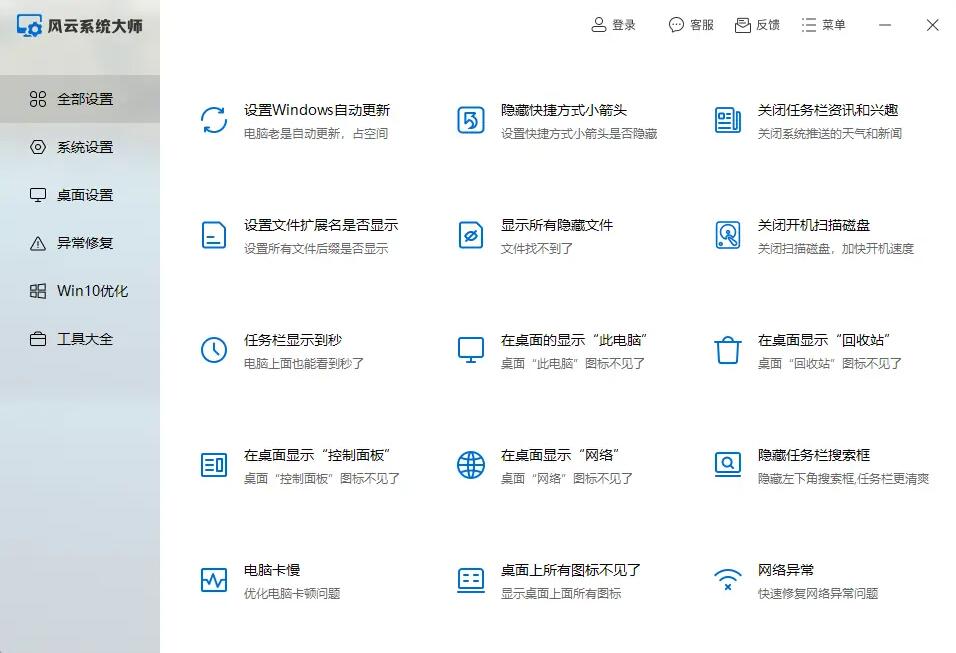Viewport: 956px width, 653px height.
Task: Open the 隐藏任务栏搜索框 search icon
Action: [x=726, y=464]
